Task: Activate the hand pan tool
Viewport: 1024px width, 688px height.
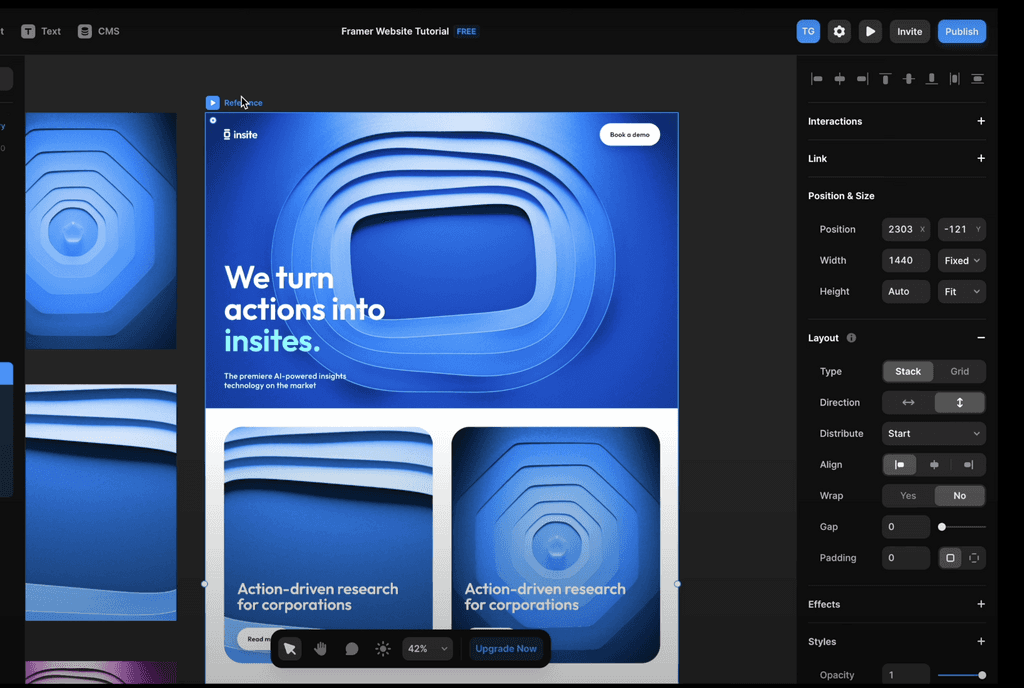Action: click(x=320, y=648)
